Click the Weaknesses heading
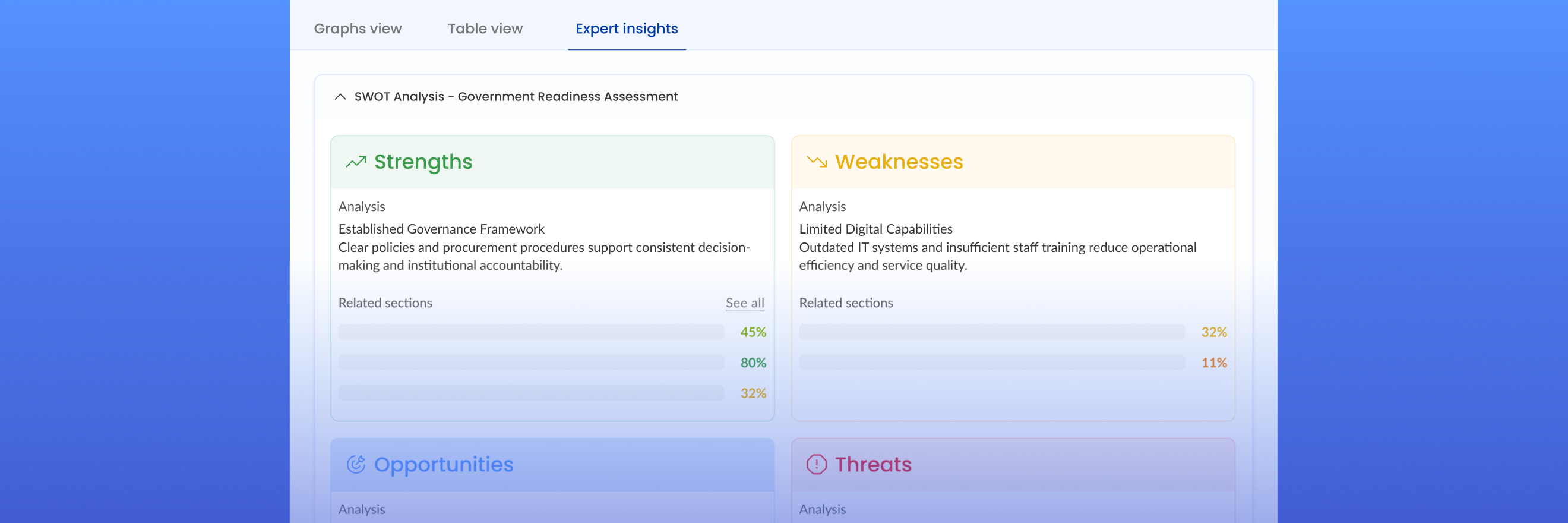 [x=899, y=162]
